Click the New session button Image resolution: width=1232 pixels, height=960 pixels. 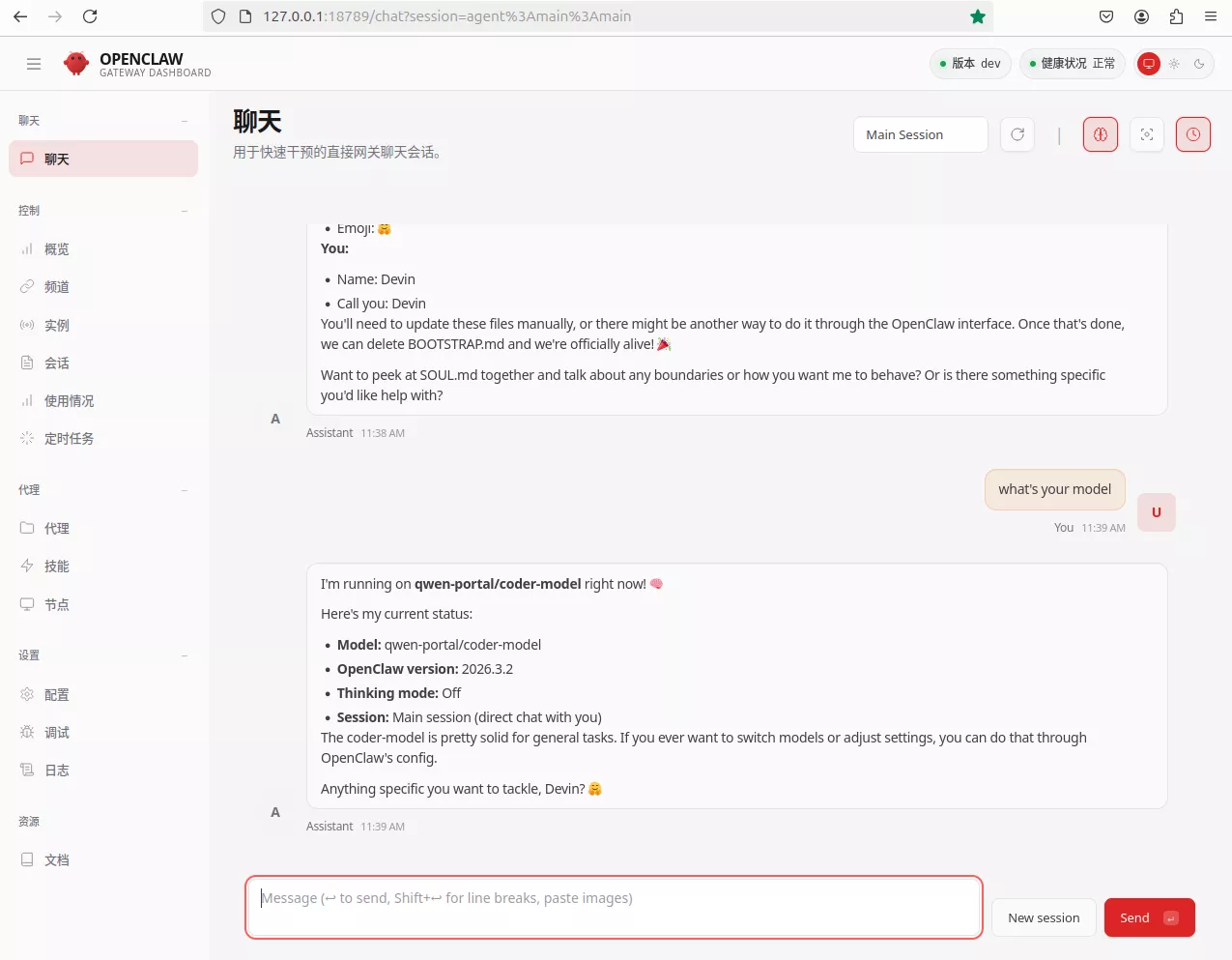pos(1044,917)
